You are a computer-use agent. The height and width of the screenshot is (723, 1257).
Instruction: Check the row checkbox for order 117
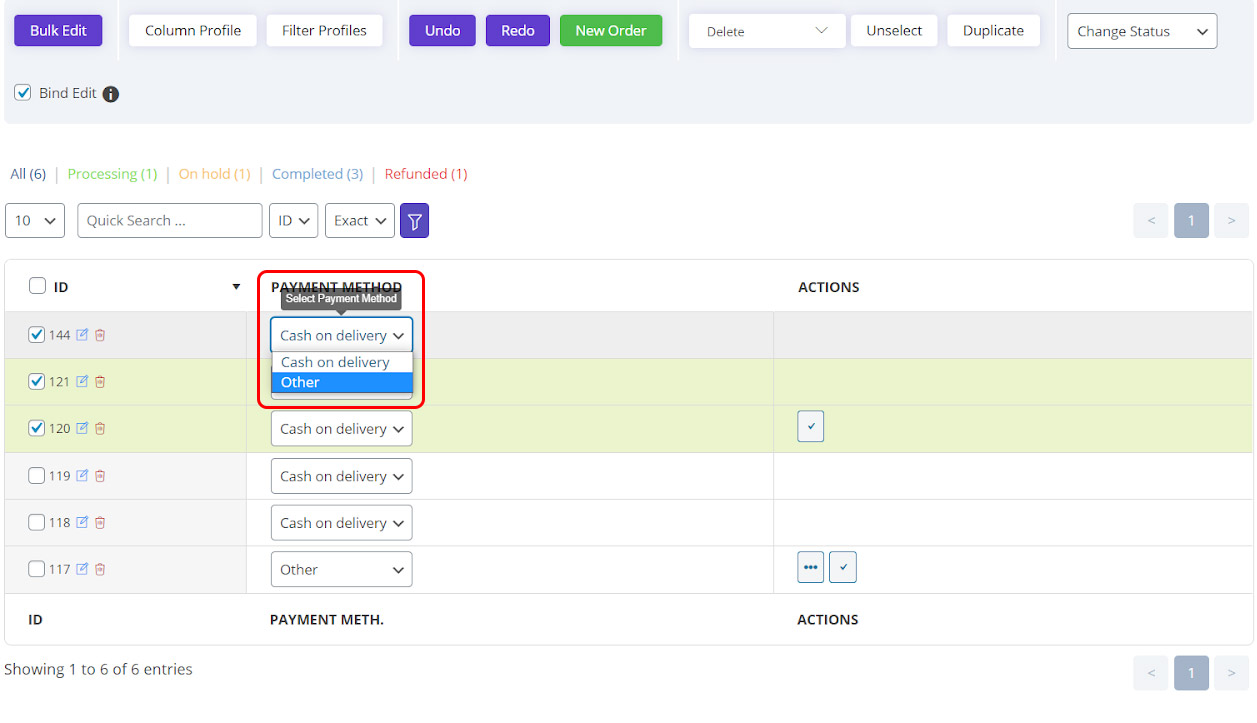click(x=35, y=568)
